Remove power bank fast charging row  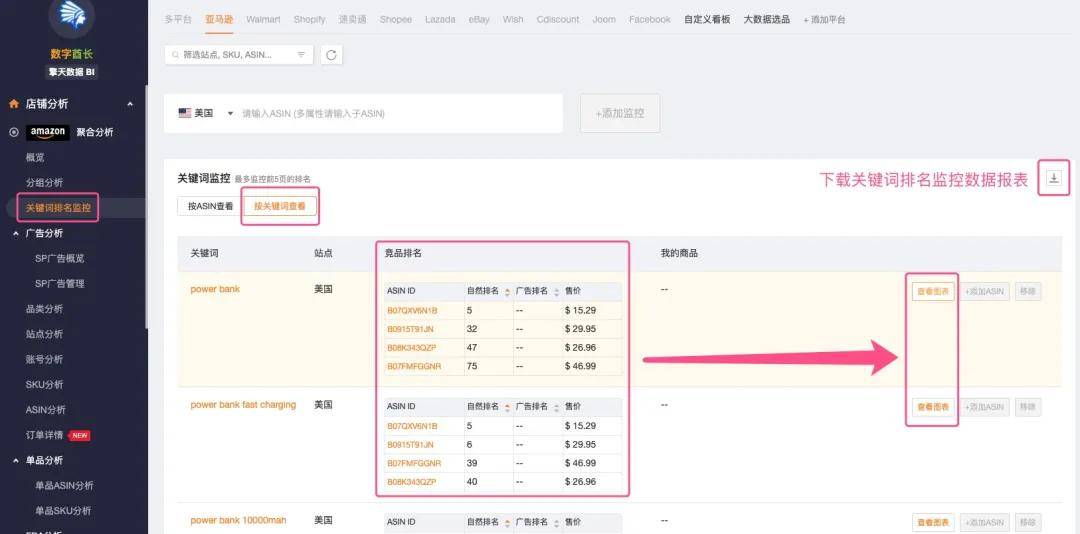tap(1028, 407)
